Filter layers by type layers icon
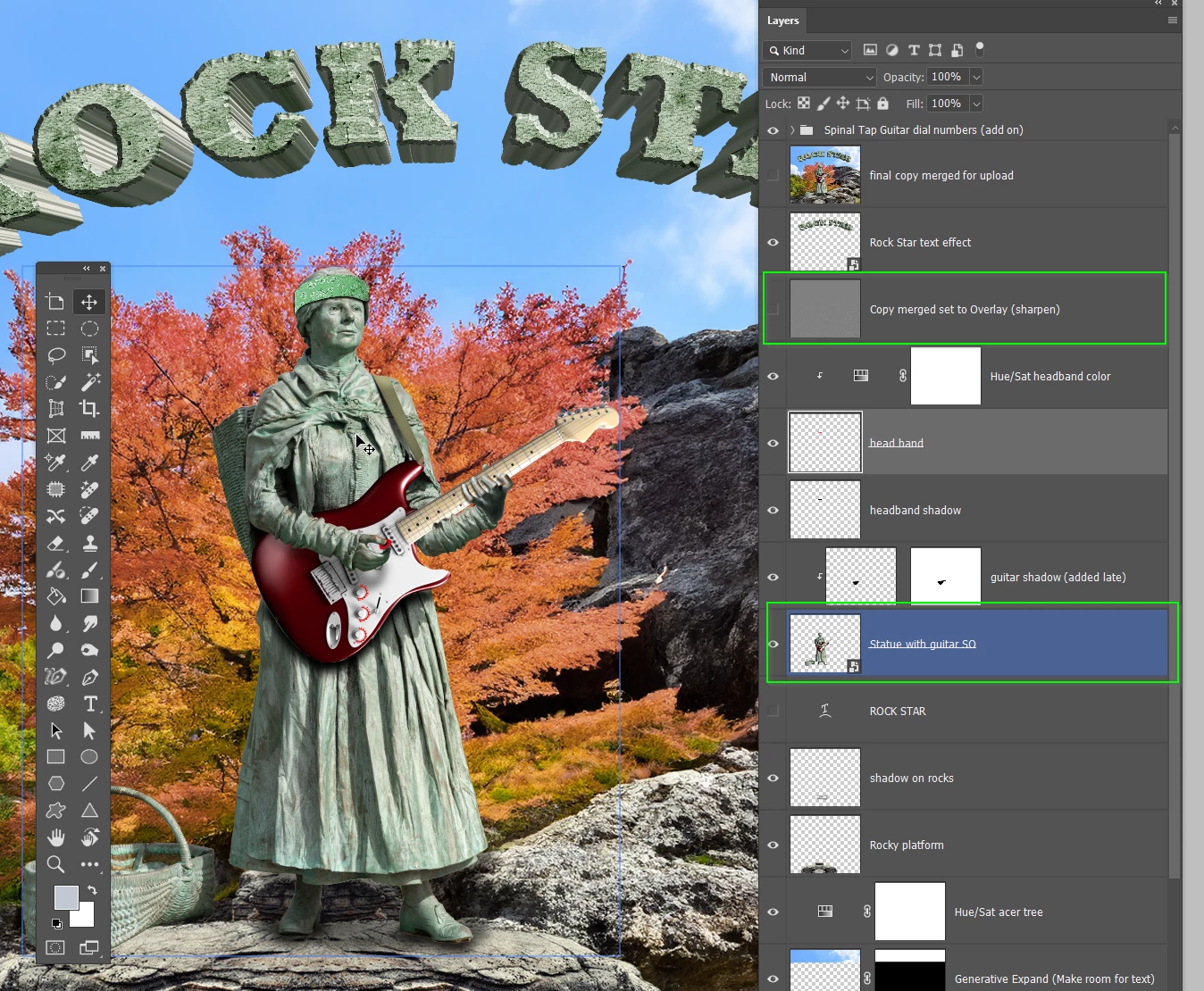Screen dimensions: 1204x991 914,50
